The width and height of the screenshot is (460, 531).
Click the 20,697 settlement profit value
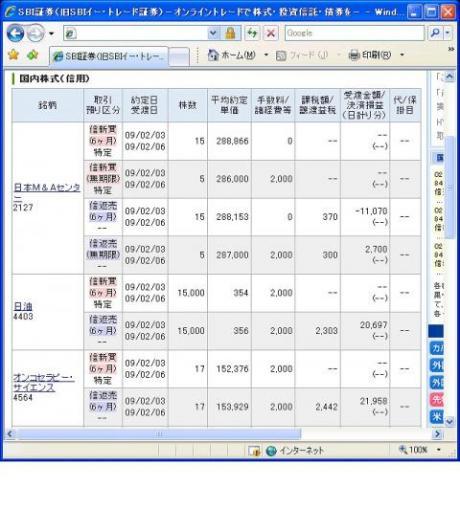click(374, 325)
